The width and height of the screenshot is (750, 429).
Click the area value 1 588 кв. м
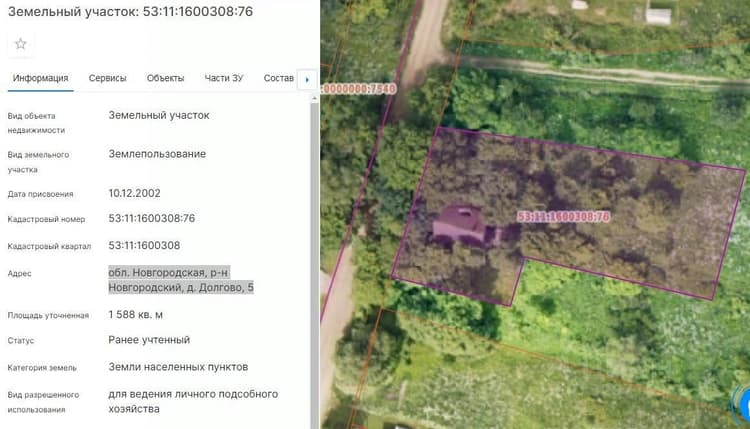135,315
